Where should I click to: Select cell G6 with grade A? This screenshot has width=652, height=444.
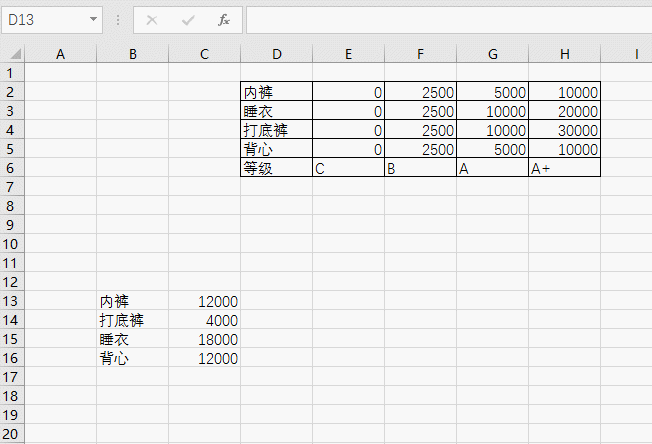tap(493, 168)
